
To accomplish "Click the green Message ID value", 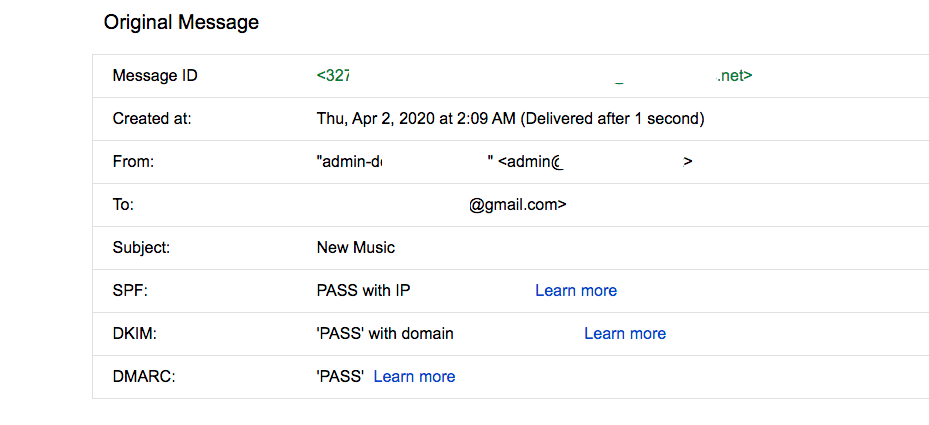I will [534, 76].
